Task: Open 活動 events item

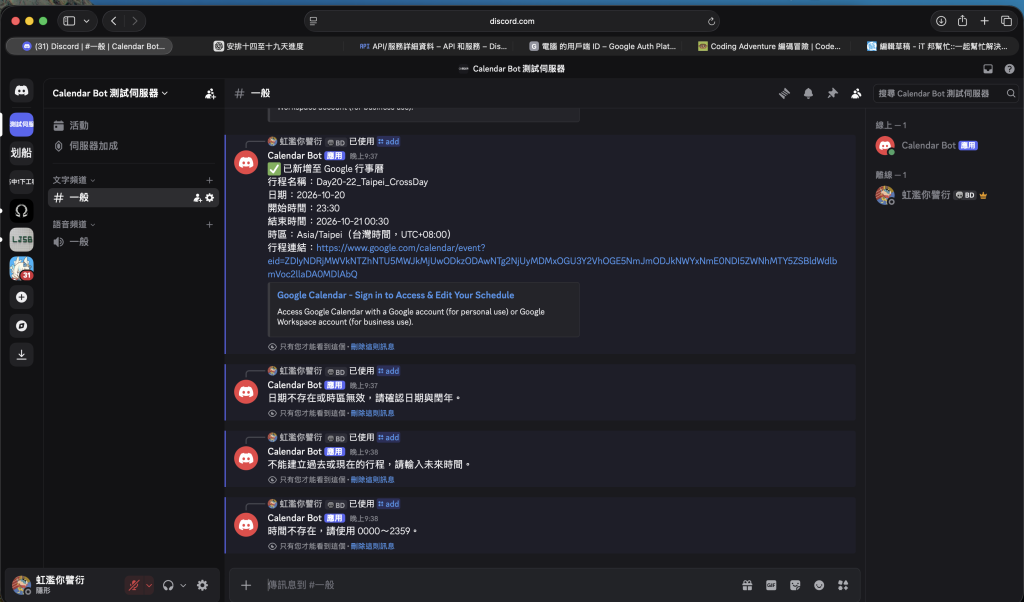Action: point(133,125)
